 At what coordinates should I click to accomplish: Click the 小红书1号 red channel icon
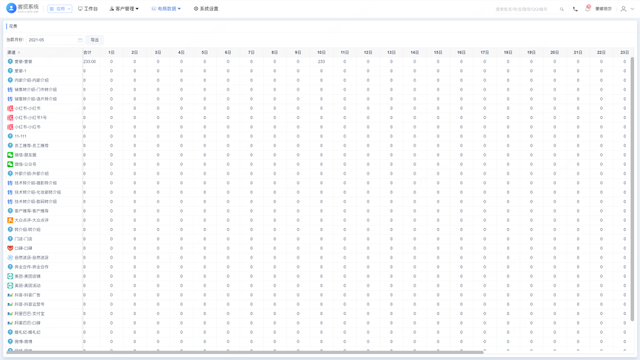(10, 118)
